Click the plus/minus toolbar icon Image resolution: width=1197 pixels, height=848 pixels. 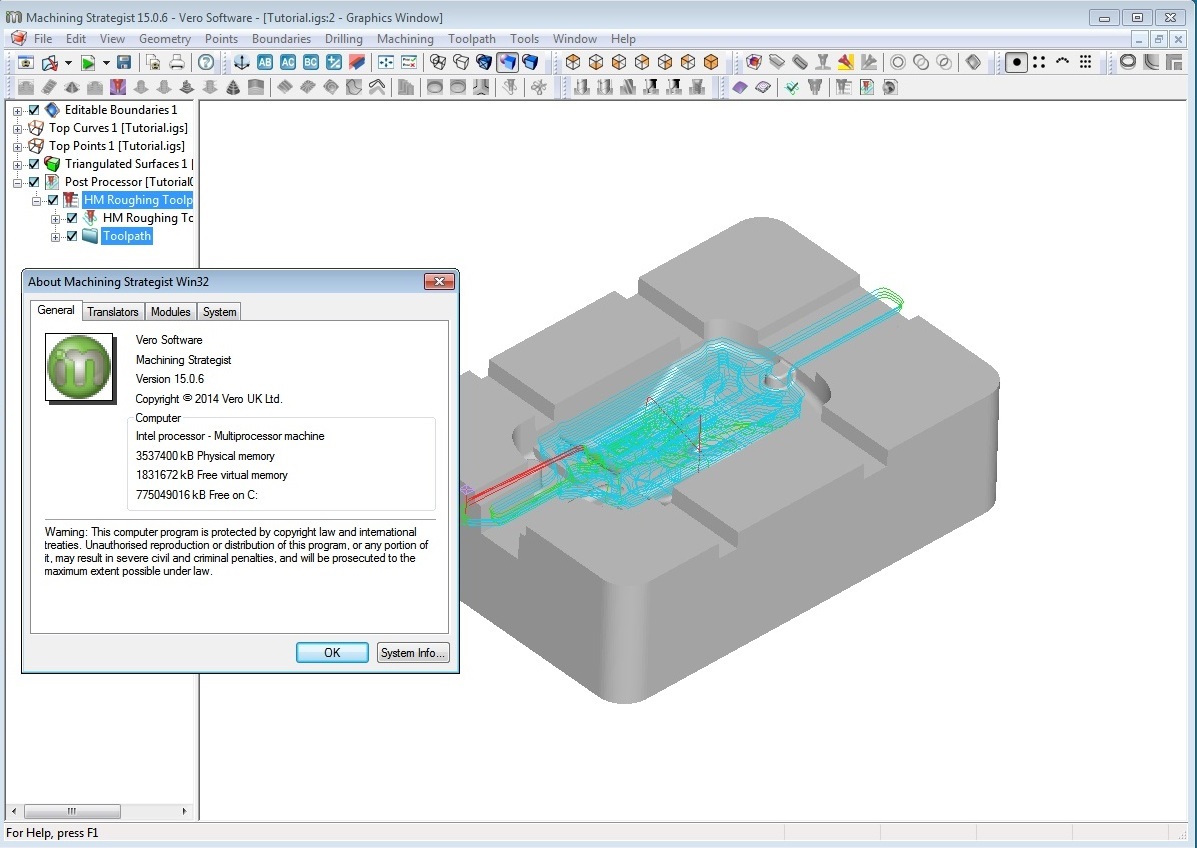pyautogui.click(x=334, y=63)
